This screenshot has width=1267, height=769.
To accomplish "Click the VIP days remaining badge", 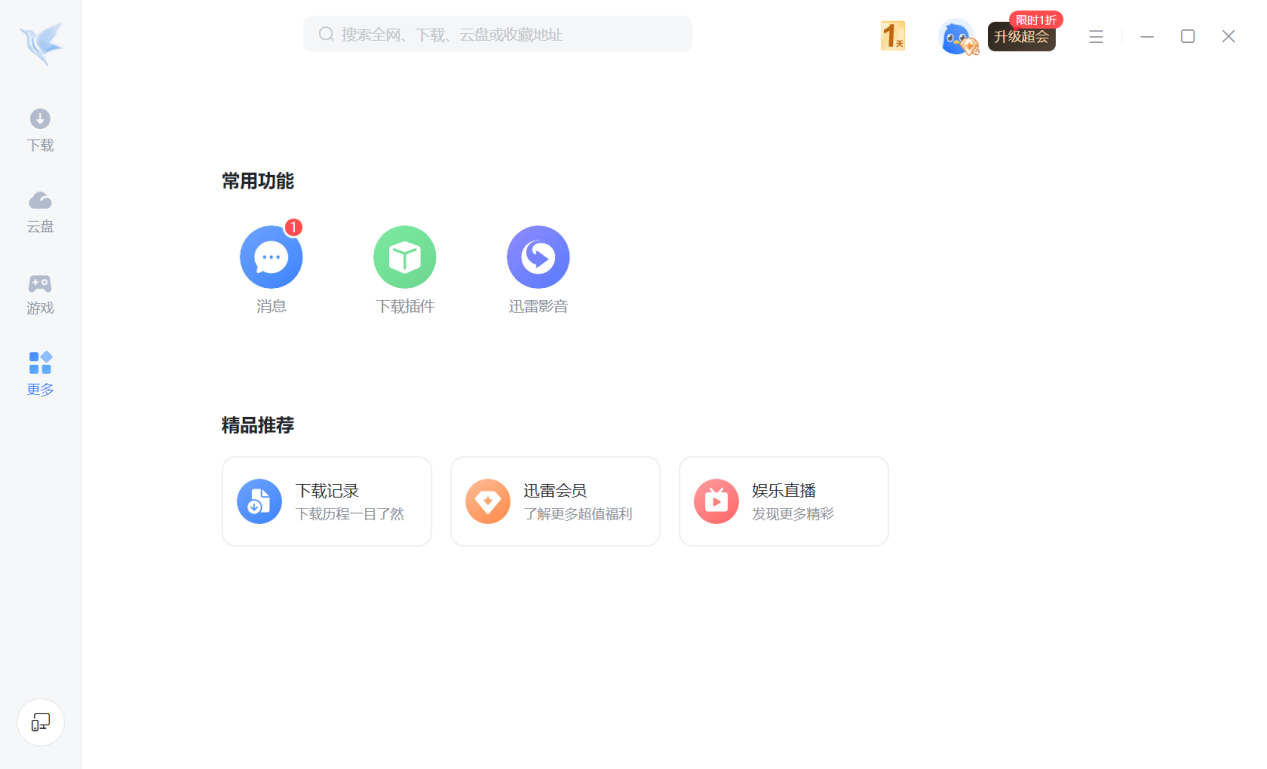I will 892,35.
